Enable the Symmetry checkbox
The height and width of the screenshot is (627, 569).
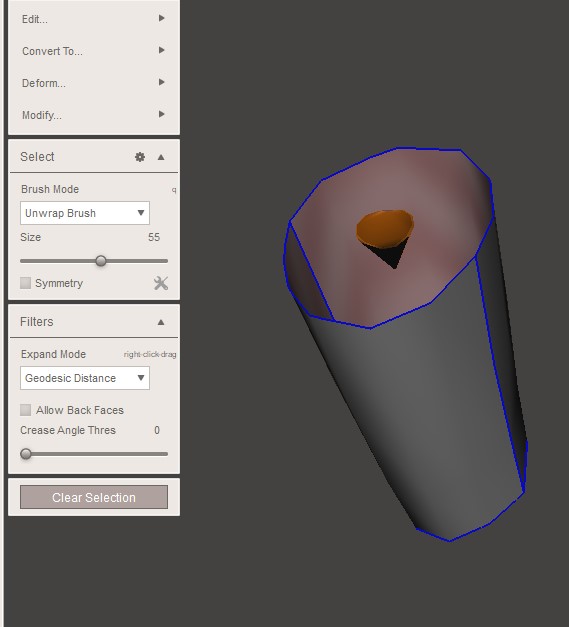[25, 283]
